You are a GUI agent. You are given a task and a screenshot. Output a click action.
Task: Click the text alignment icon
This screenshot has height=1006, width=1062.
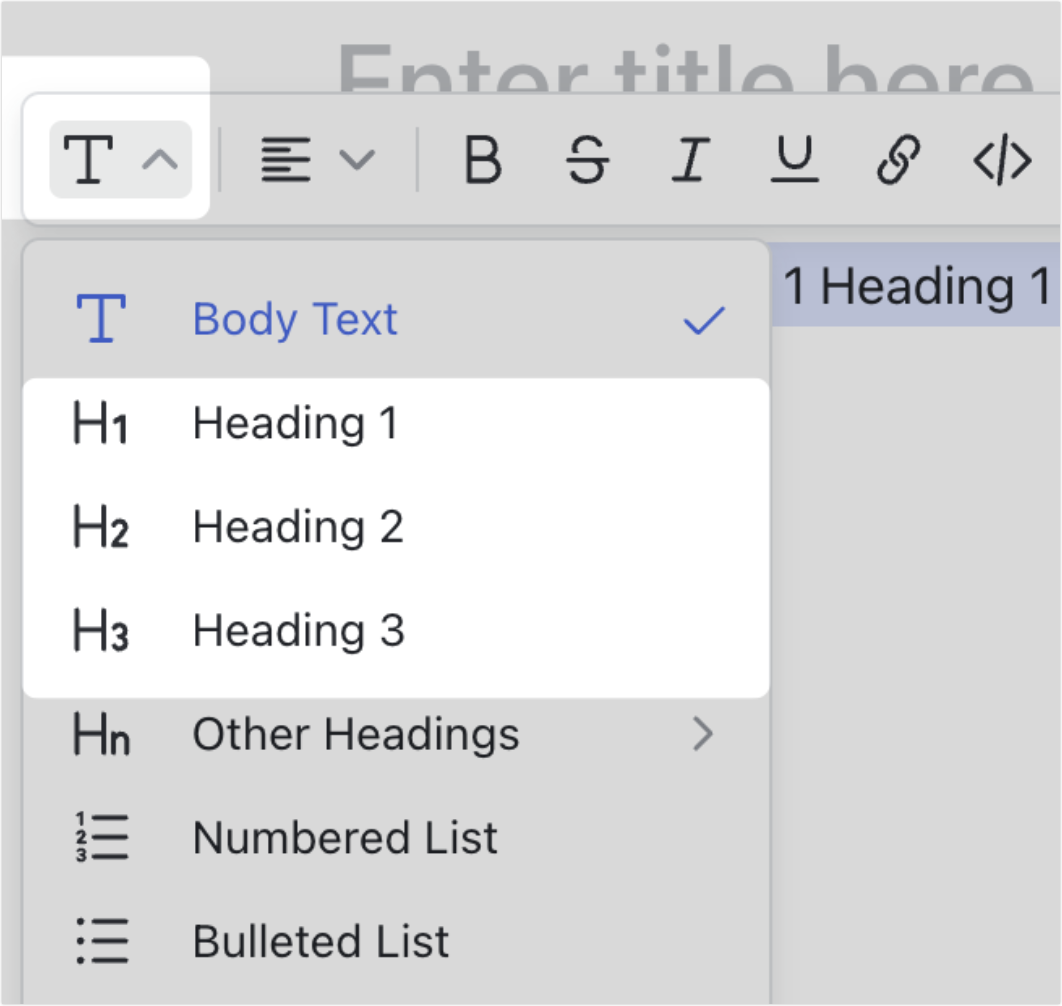coord(285,158)
